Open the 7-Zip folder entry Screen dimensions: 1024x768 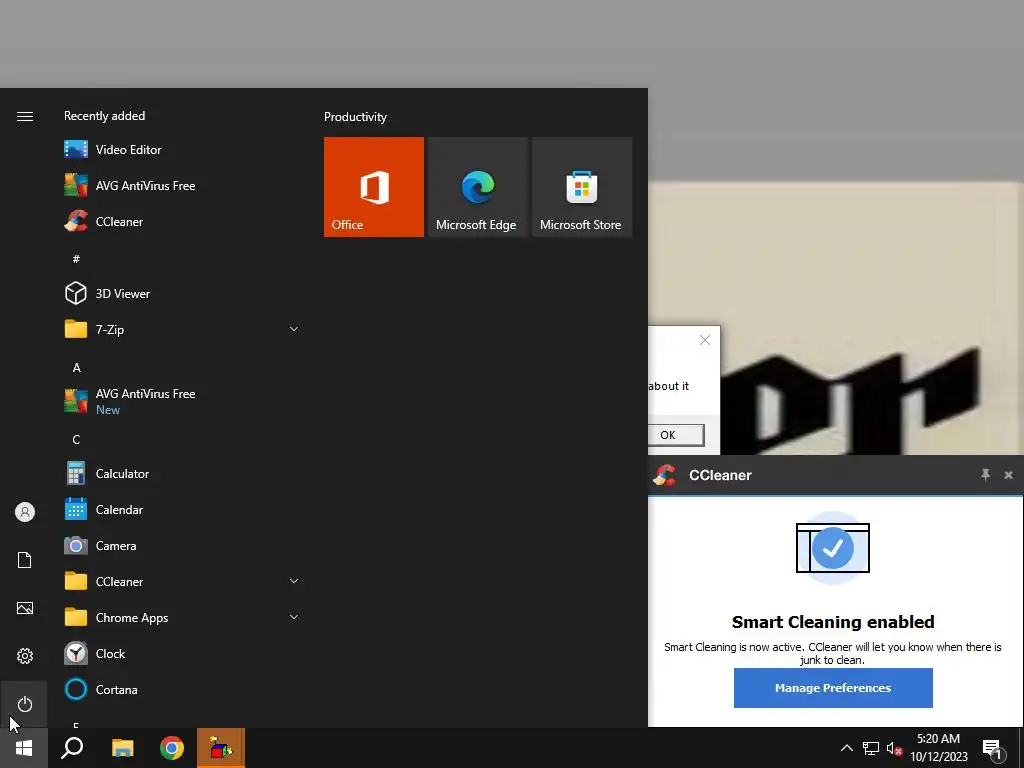tap(183, 329)
